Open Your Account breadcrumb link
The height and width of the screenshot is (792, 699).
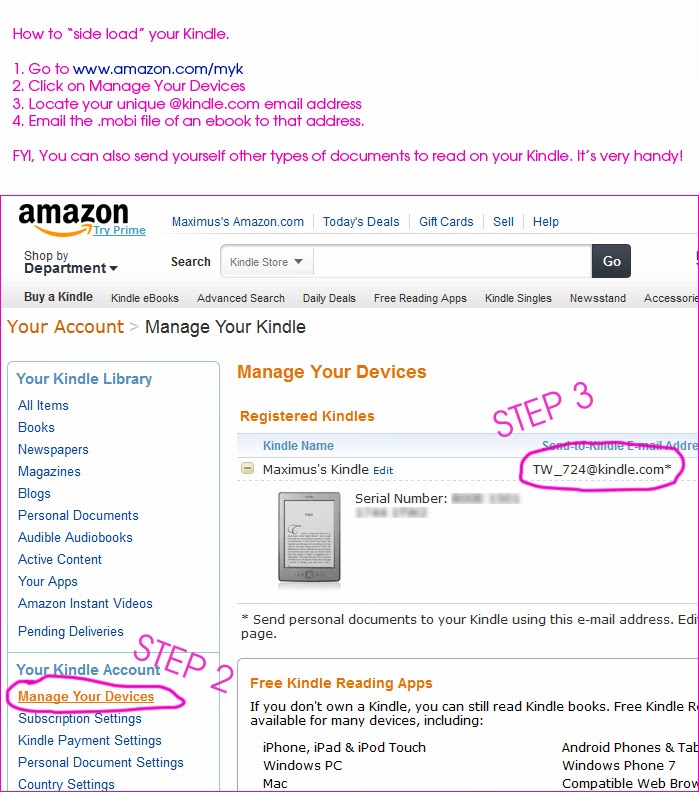click(65, 327)
